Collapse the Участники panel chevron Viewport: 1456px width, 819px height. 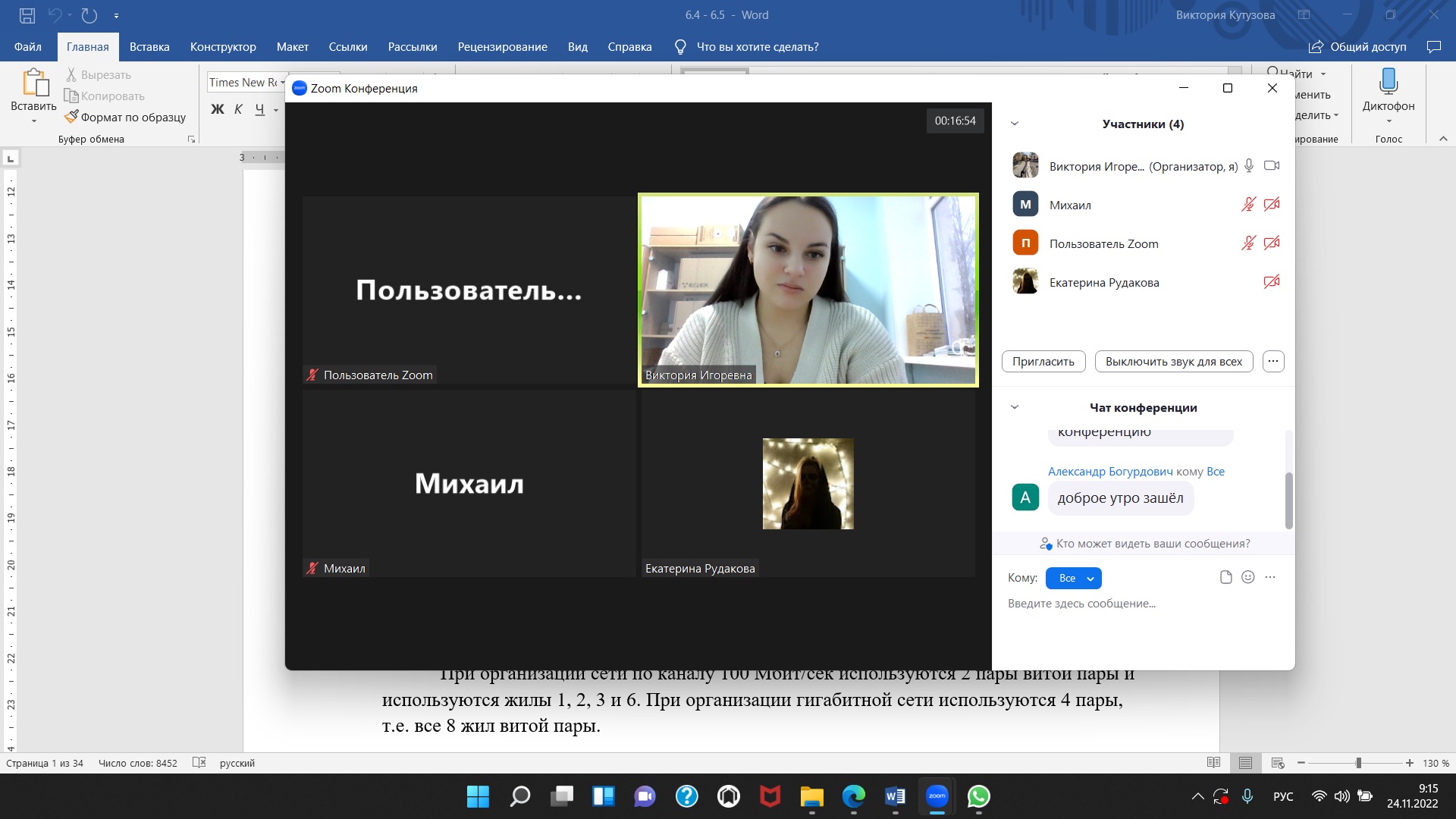[x=1015, y=124]
